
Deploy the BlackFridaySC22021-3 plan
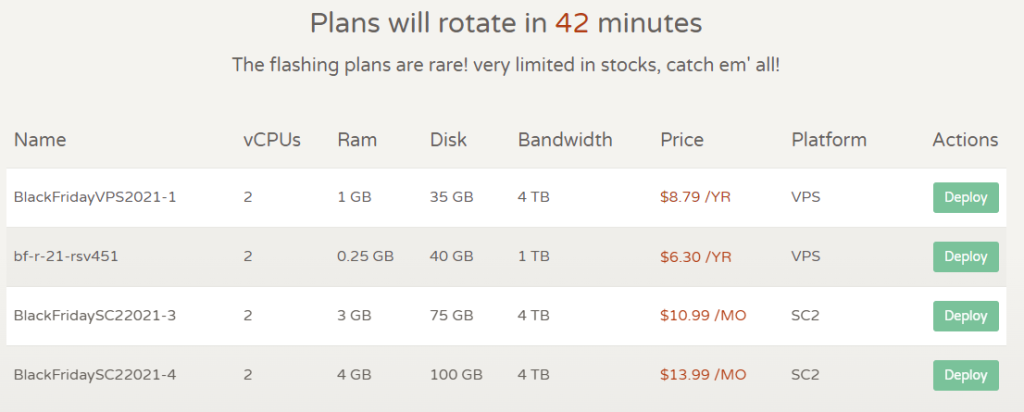[965, 316]
